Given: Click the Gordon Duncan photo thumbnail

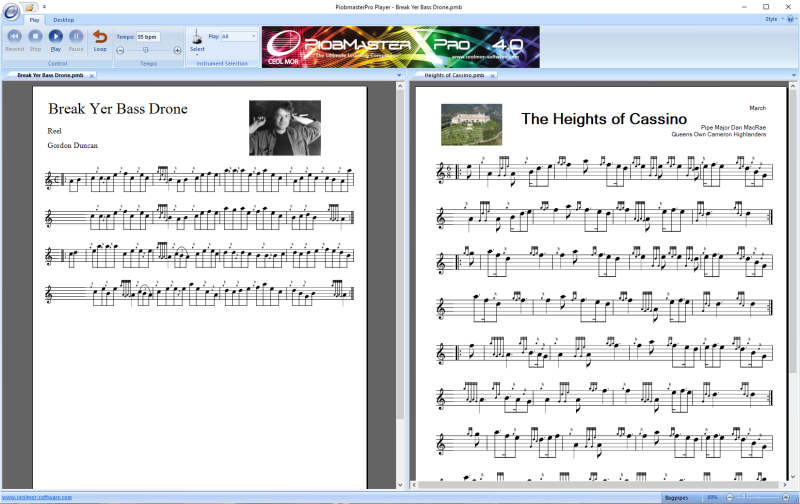Looking at the screenshot, I should coord(284,127).
